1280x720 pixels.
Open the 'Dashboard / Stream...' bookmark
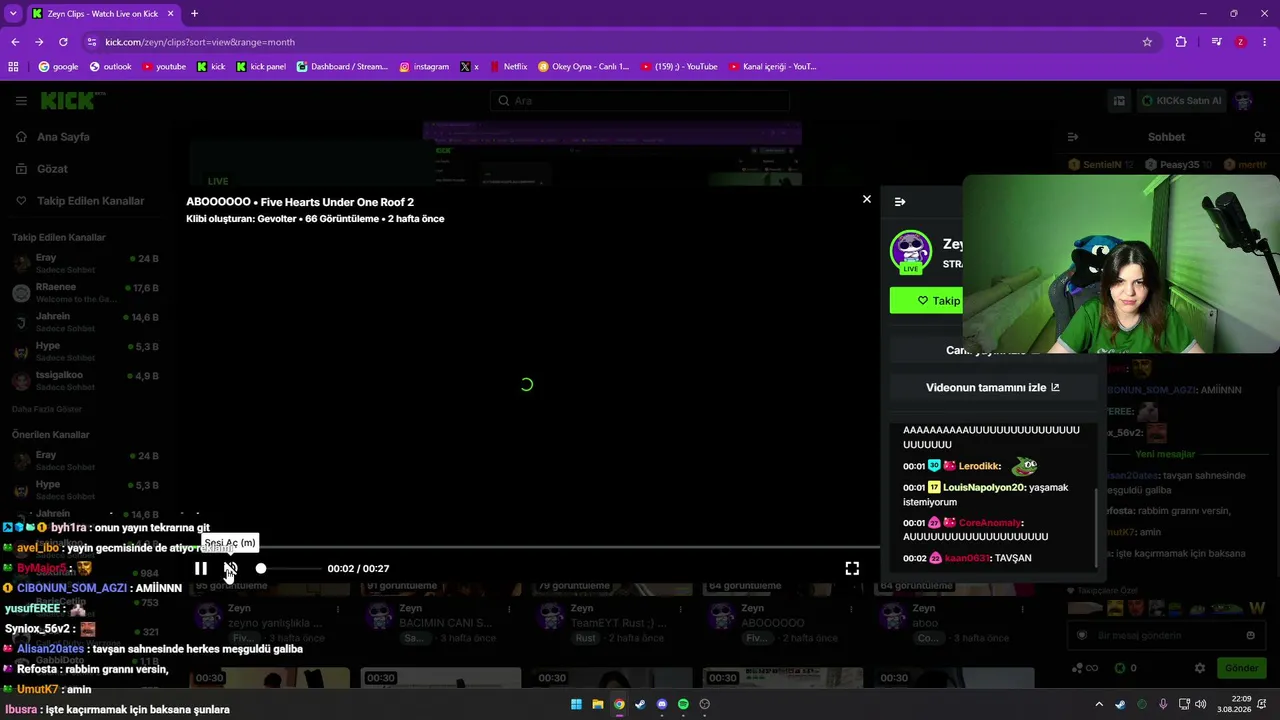342,67
